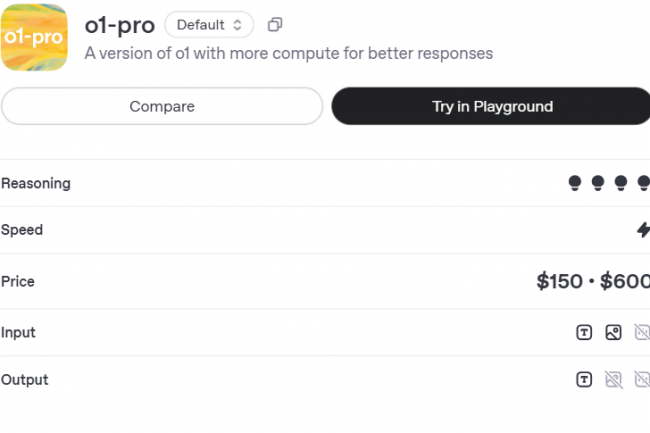The height and width of the screenshot is (433, 650).
Task: Click the o1-pro model title text
Action: click(x=120, y=25)
